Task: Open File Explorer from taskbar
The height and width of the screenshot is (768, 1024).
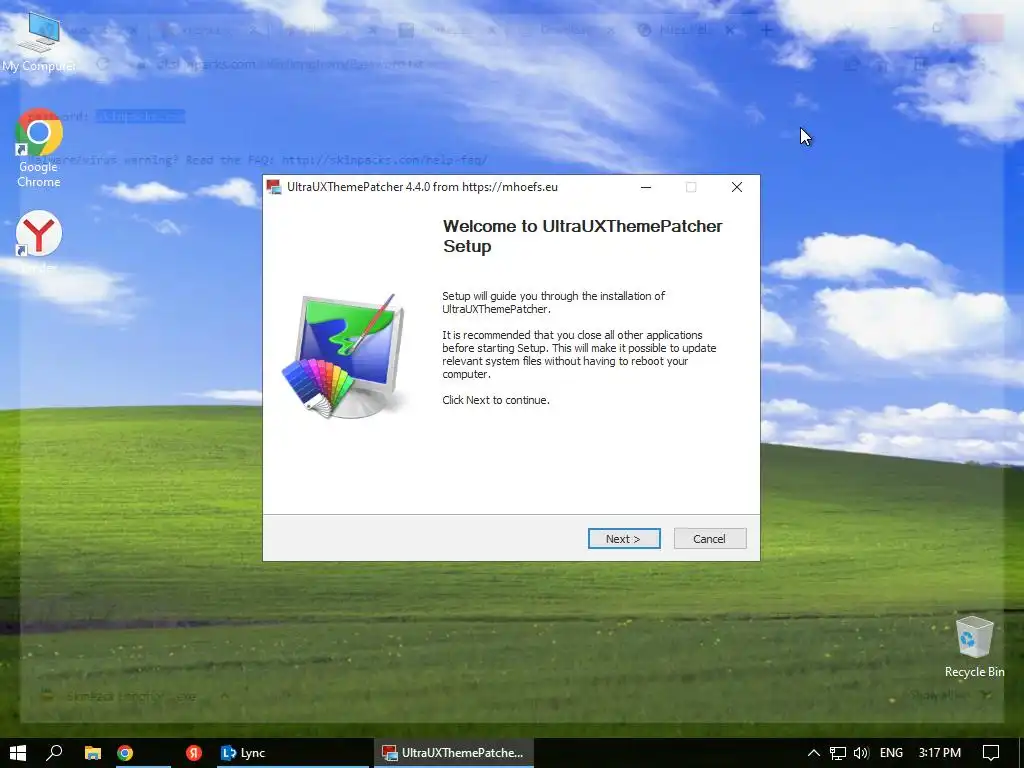Action: 93,753
